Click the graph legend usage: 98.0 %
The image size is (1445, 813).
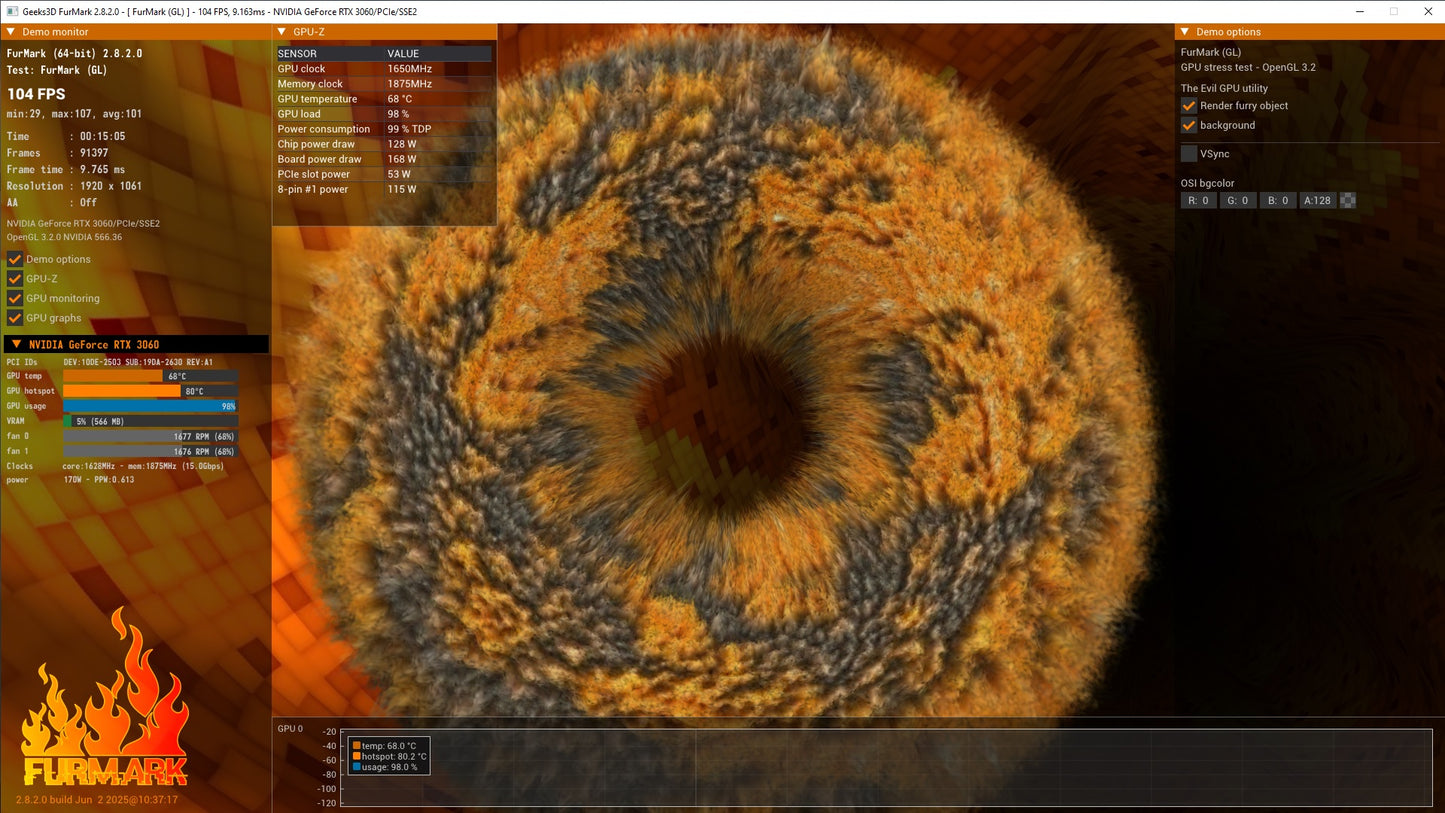(x=385, y=767)
